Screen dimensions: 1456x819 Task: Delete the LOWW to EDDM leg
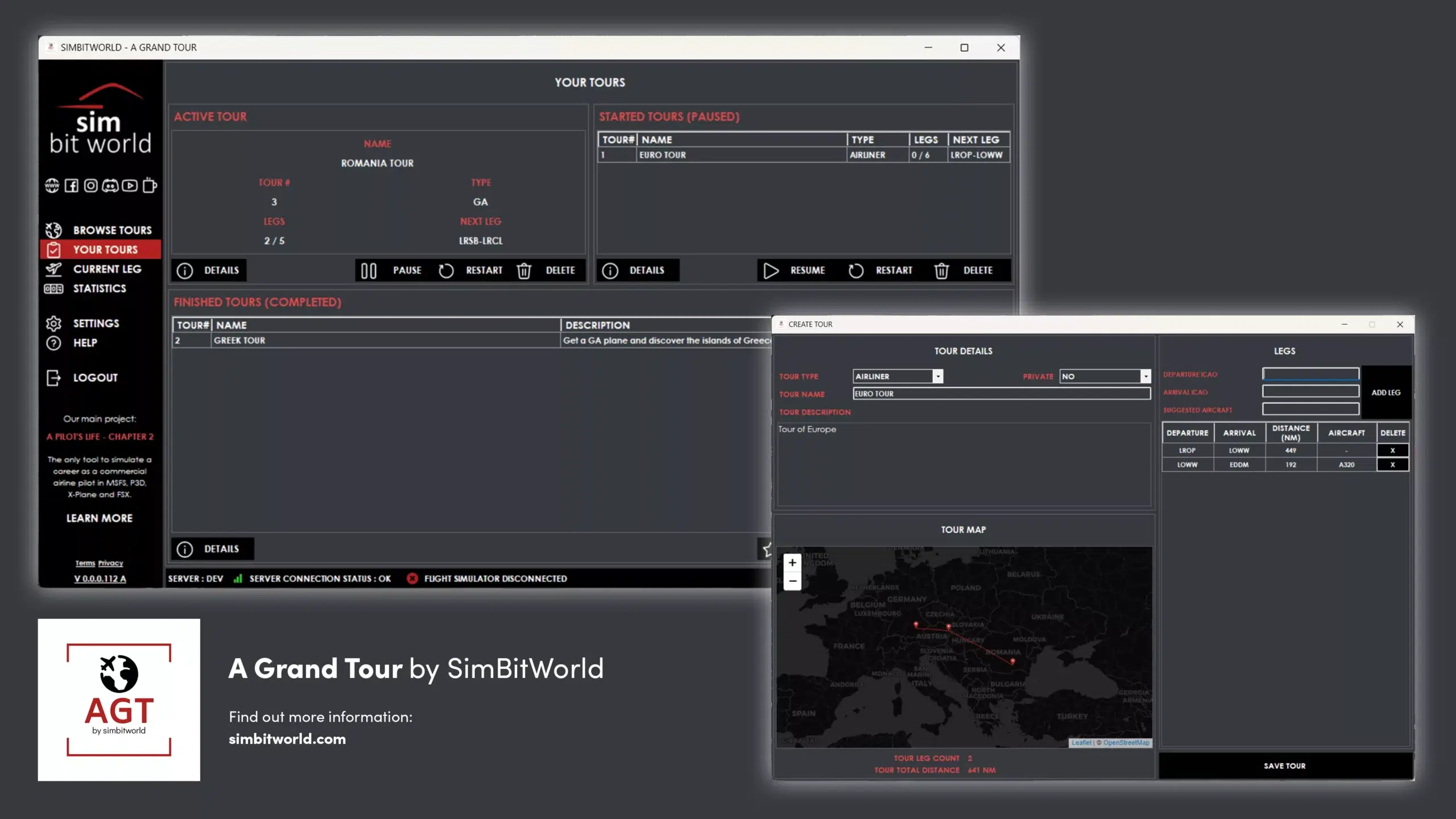[x=1392, y=465]
